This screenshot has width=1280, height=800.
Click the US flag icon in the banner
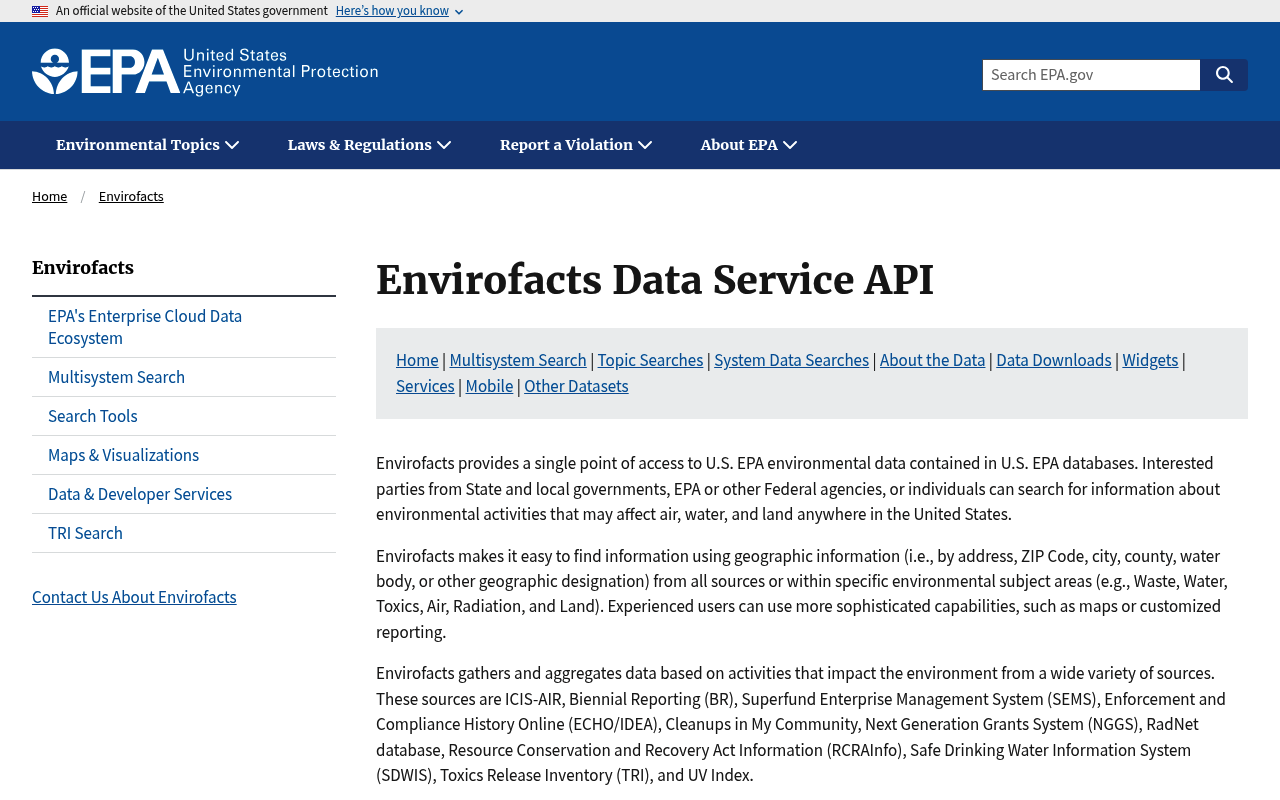point(40,11)
